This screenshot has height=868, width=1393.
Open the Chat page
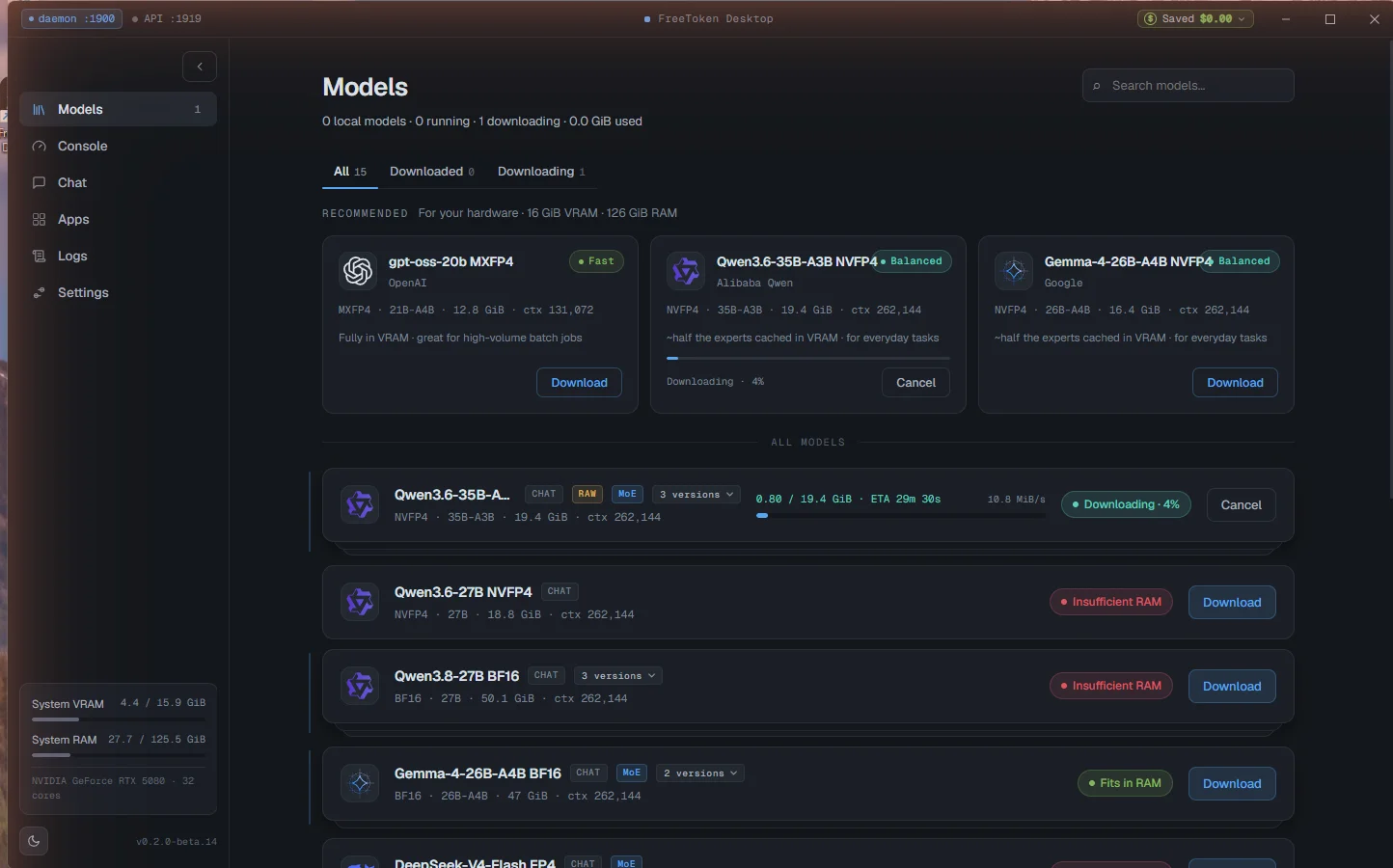point(118,183)
